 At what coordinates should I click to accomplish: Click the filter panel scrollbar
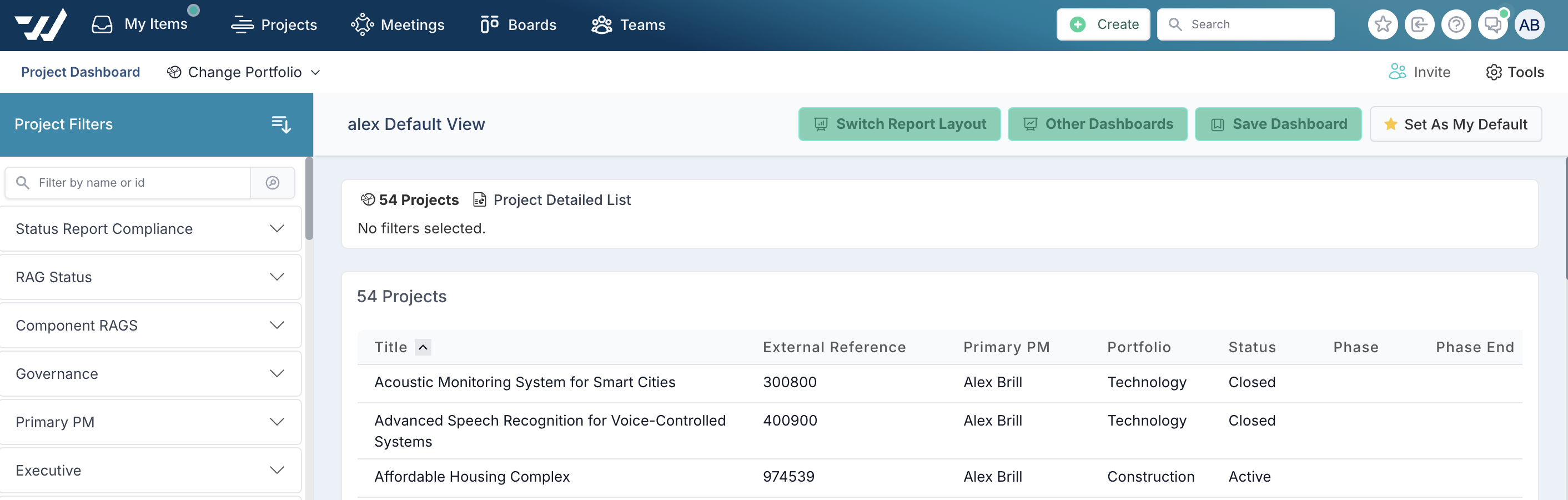309,199
